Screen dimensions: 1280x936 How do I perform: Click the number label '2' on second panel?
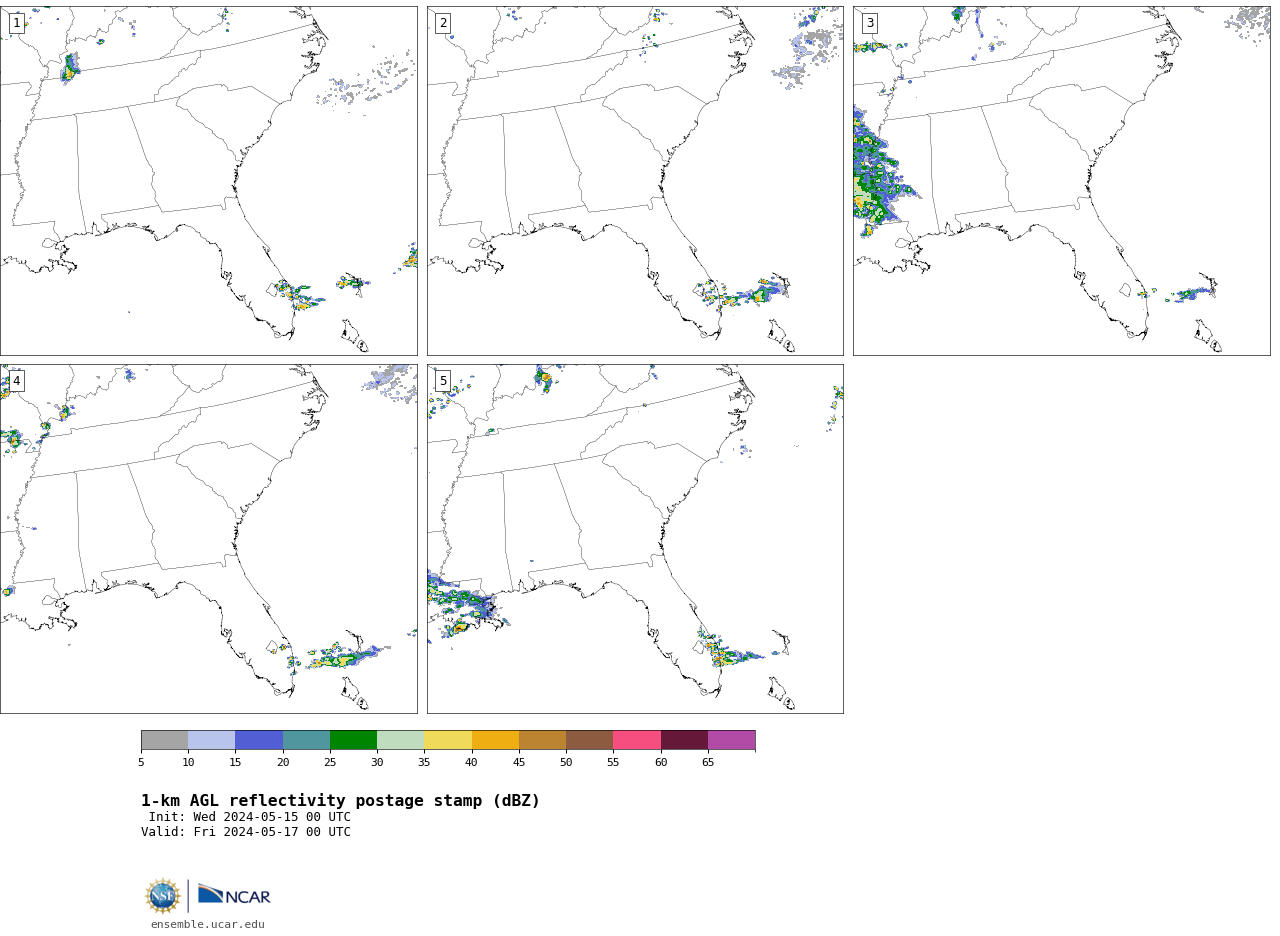coord(443,23)
